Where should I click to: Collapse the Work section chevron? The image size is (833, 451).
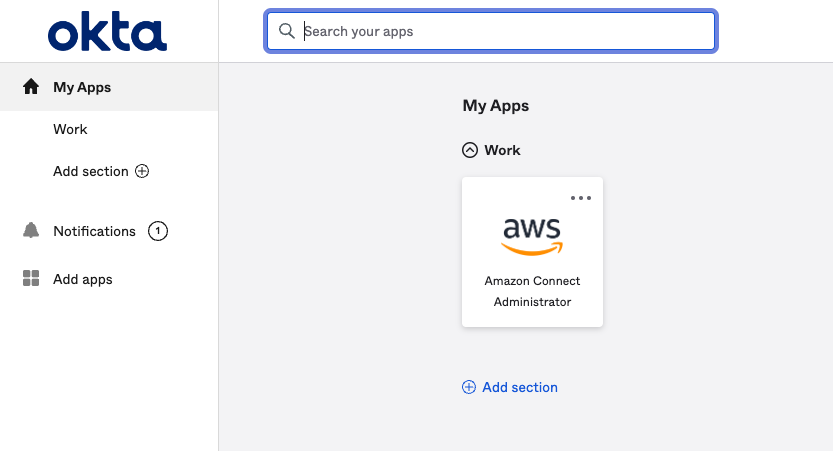click(x=470, y=150)
